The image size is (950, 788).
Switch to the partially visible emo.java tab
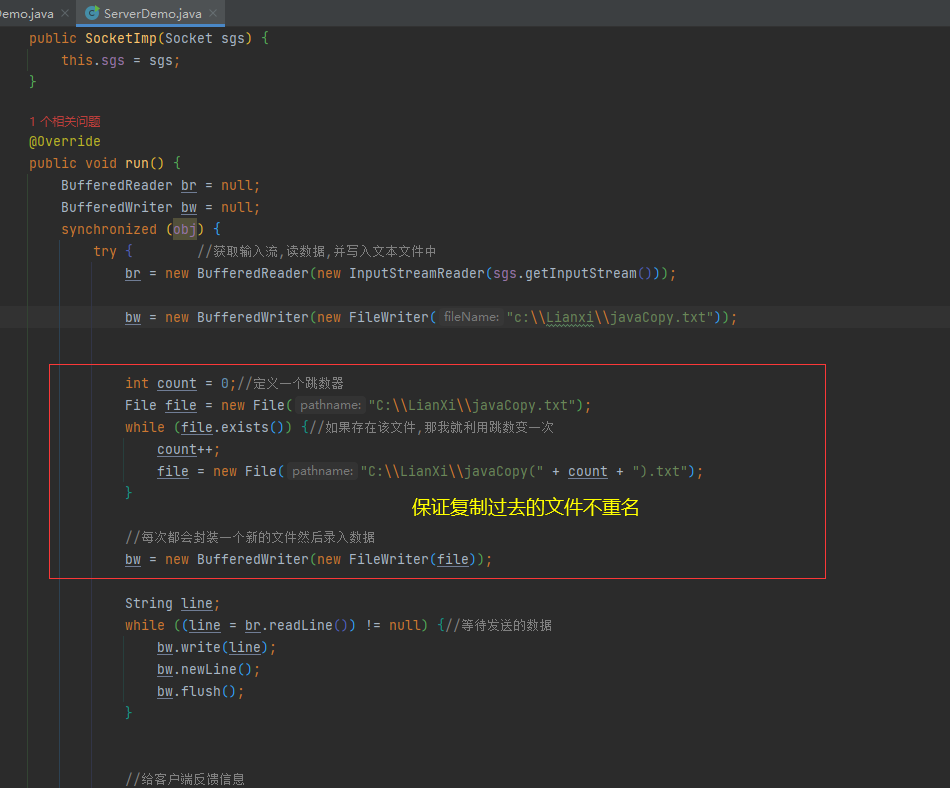27,13
